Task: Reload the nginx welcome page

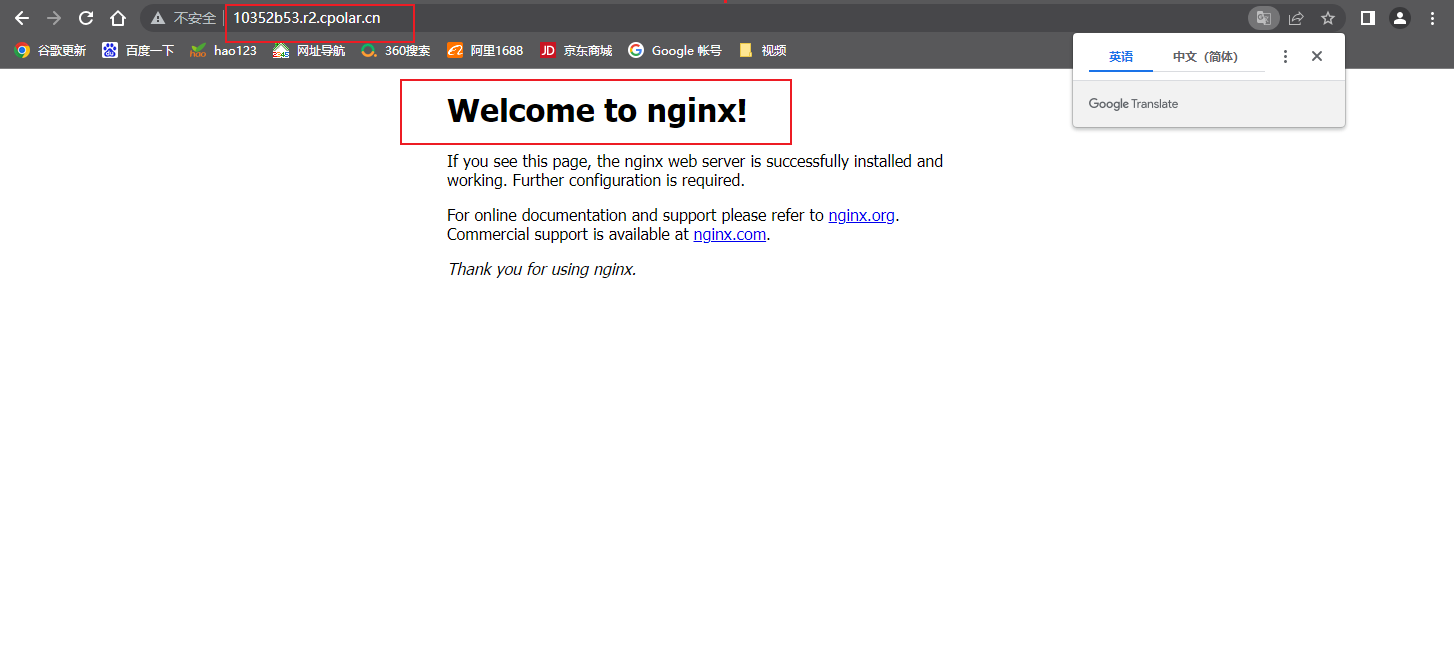Action: pyautogui.click(x=86, y=18)
